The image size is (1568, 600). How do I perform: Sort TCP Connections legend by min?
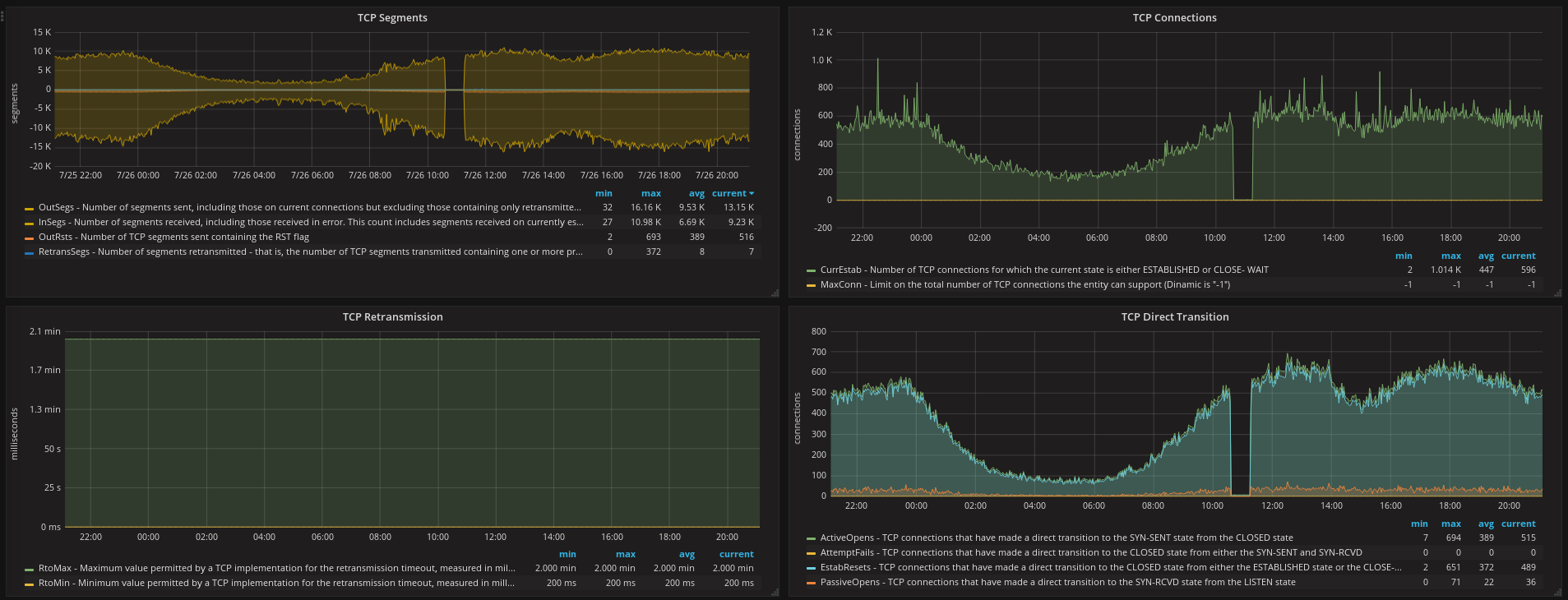tap(1404, 256)
